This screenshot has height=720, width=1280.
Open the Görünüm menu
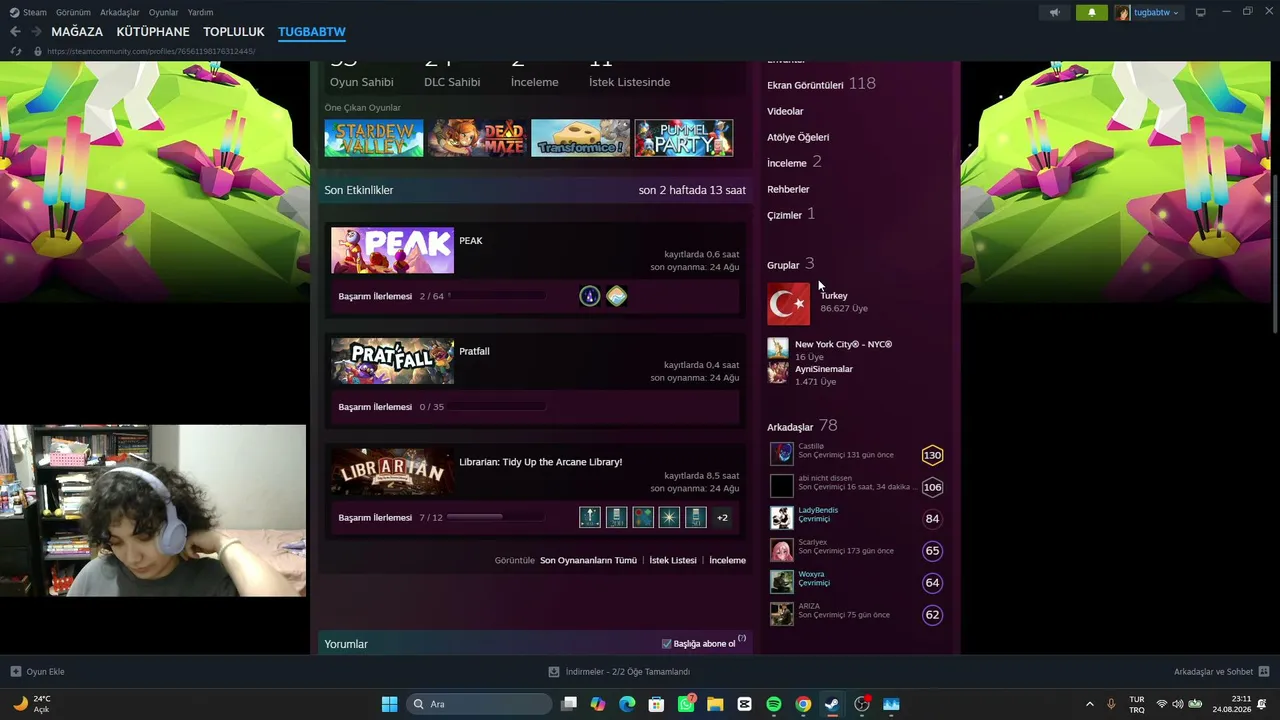pyautogui.click(x=73, y=12)
